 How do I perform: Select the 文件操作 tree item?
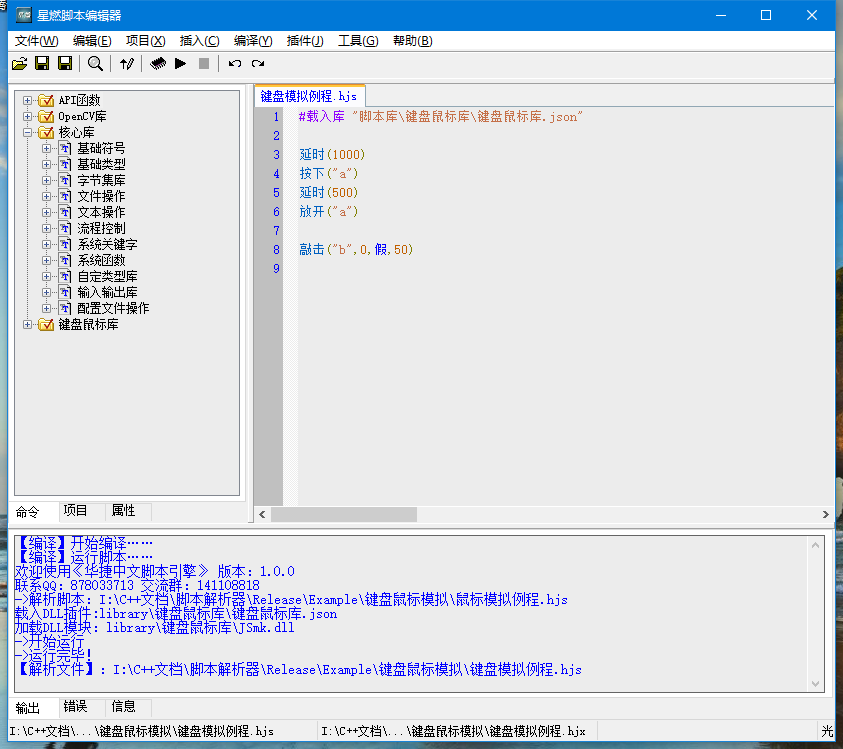pos(101,196)
